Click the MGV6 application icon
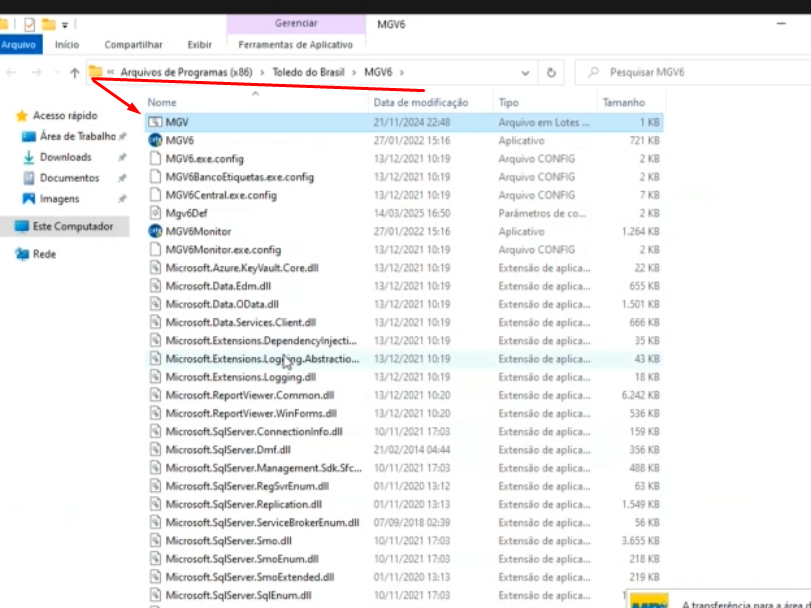The height and width of the screenshot is (608, 811). (155, 141)
